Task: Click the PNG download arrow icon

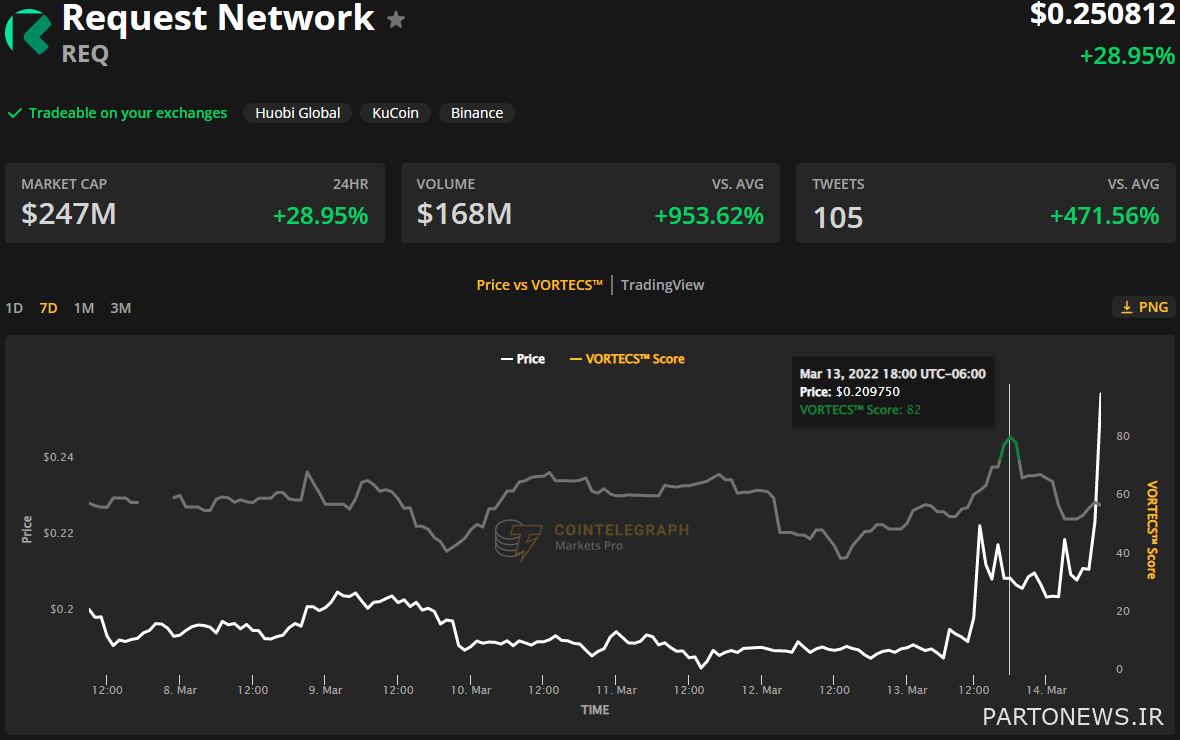Action: point(1127,307)
